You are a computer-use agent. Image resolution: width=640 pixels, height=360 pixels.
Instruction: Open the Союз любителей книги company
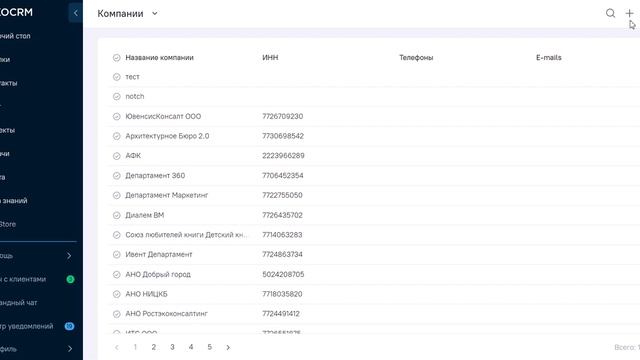pyautogui.click(x=186, y=235)
